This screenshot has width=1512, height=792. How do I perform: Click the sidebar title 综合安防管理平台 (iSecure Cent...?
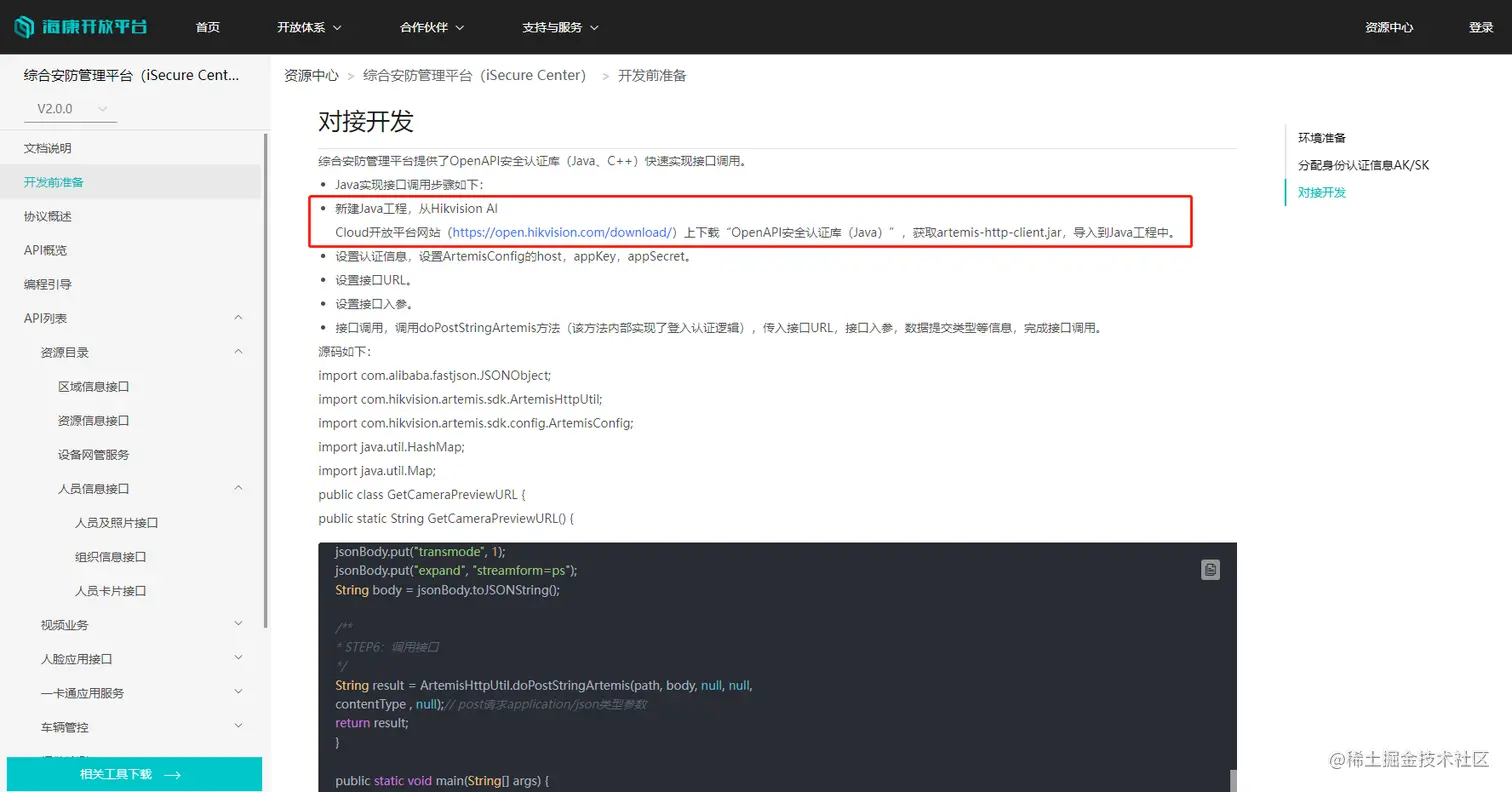coord(132,75)
